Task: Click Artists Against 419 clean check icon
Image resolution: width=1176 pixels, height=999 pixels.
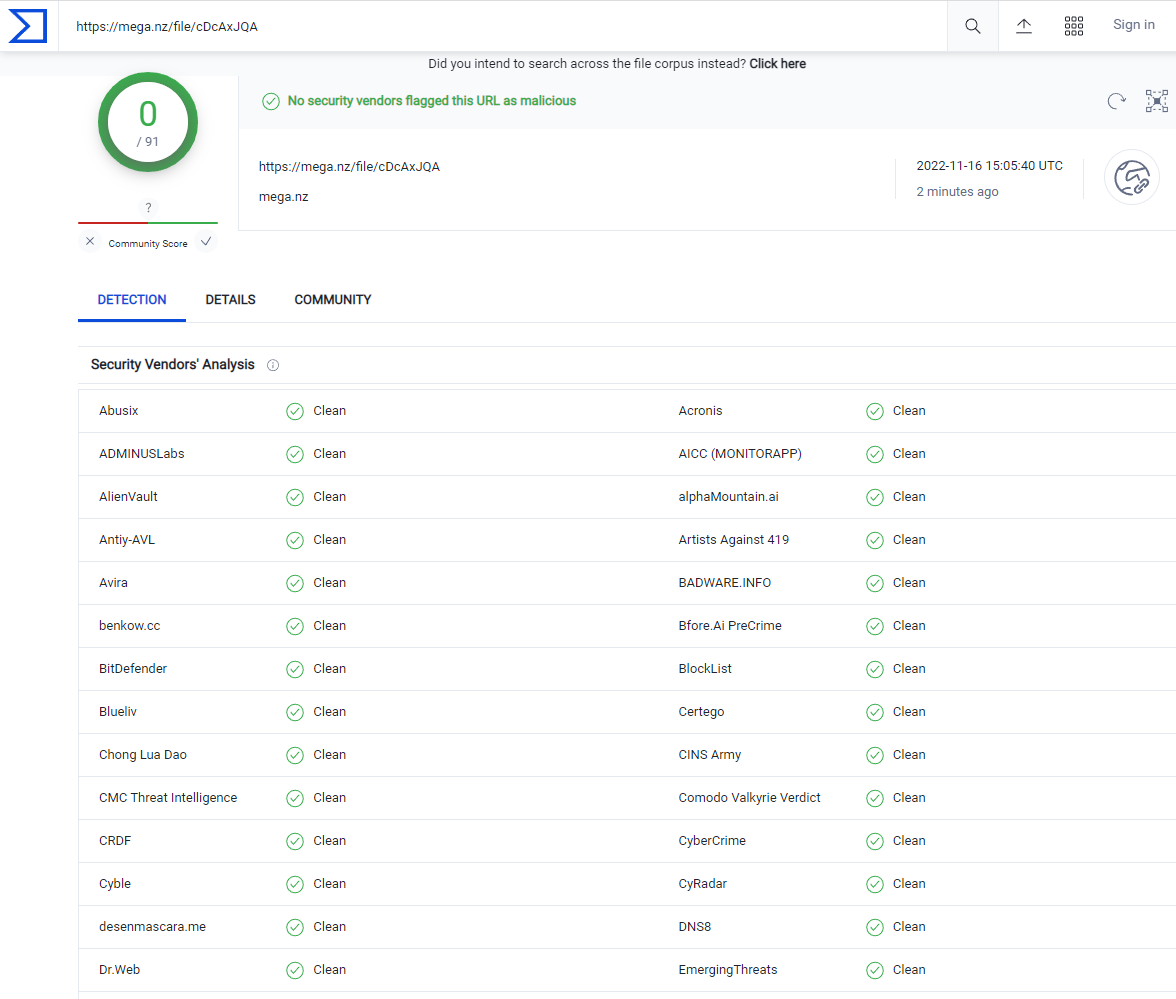Action: coord(874,540)
